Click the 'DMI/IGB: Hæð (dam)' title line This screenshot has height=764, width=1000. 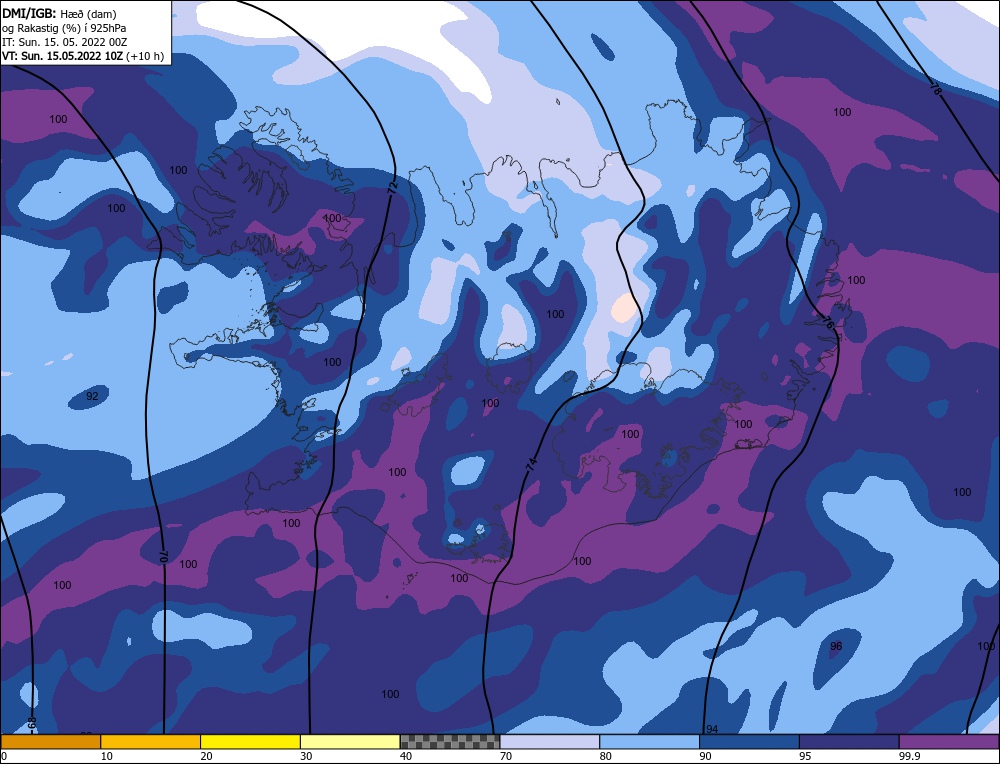click(x=59, y=13)
